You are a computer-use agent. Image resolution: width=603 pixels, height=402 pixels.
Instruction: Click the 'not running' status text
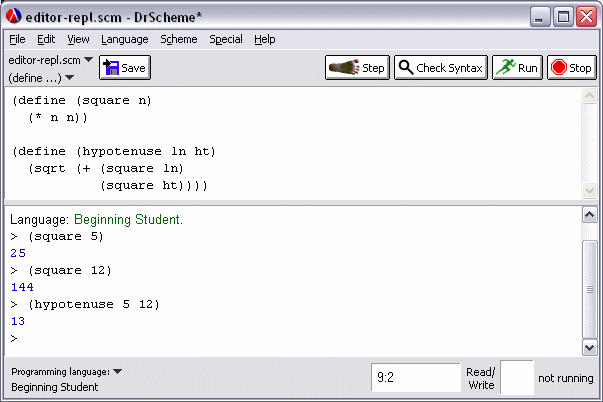pos(565,378)
